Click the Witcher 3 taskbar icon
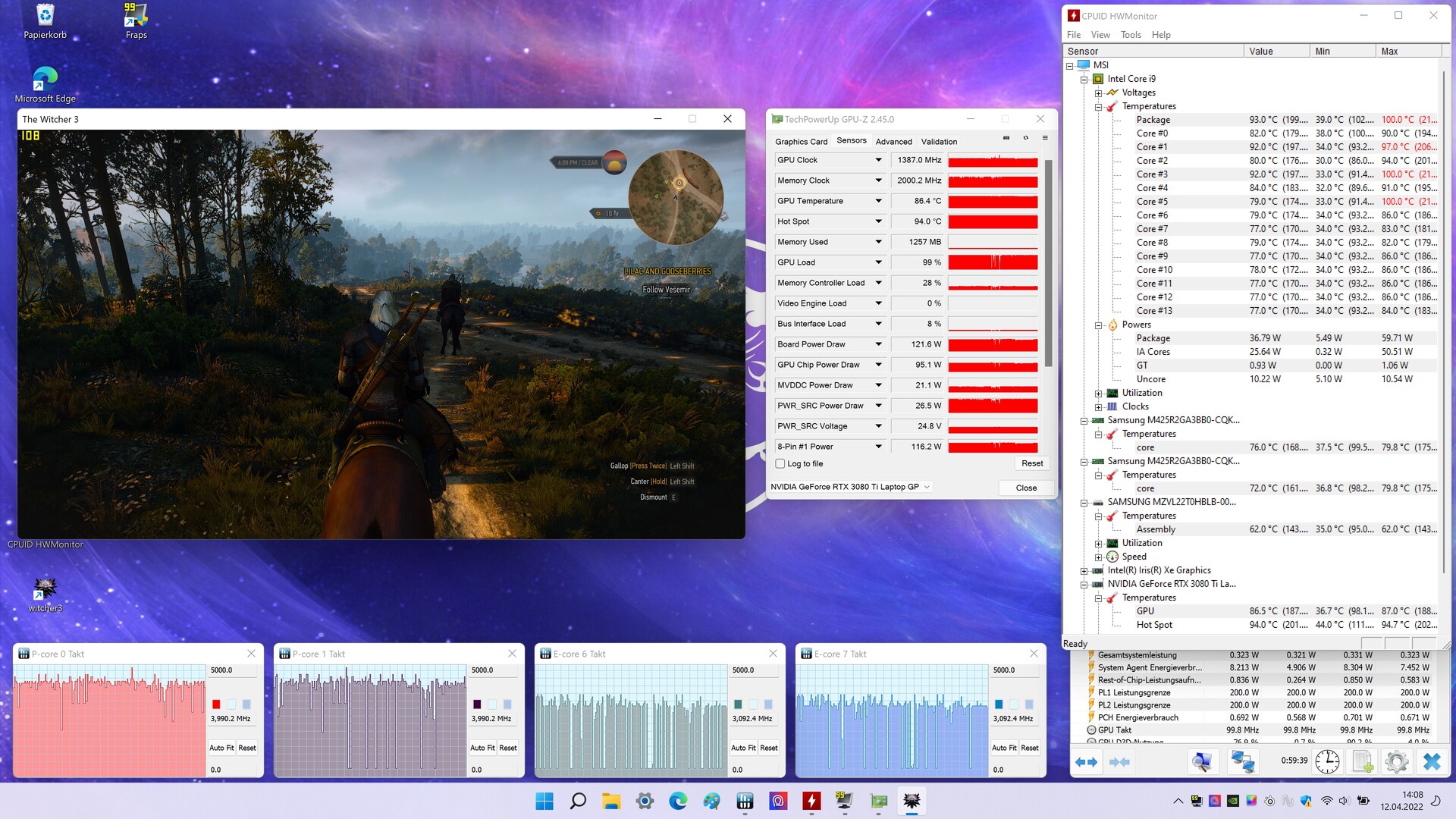 (912, 801)
